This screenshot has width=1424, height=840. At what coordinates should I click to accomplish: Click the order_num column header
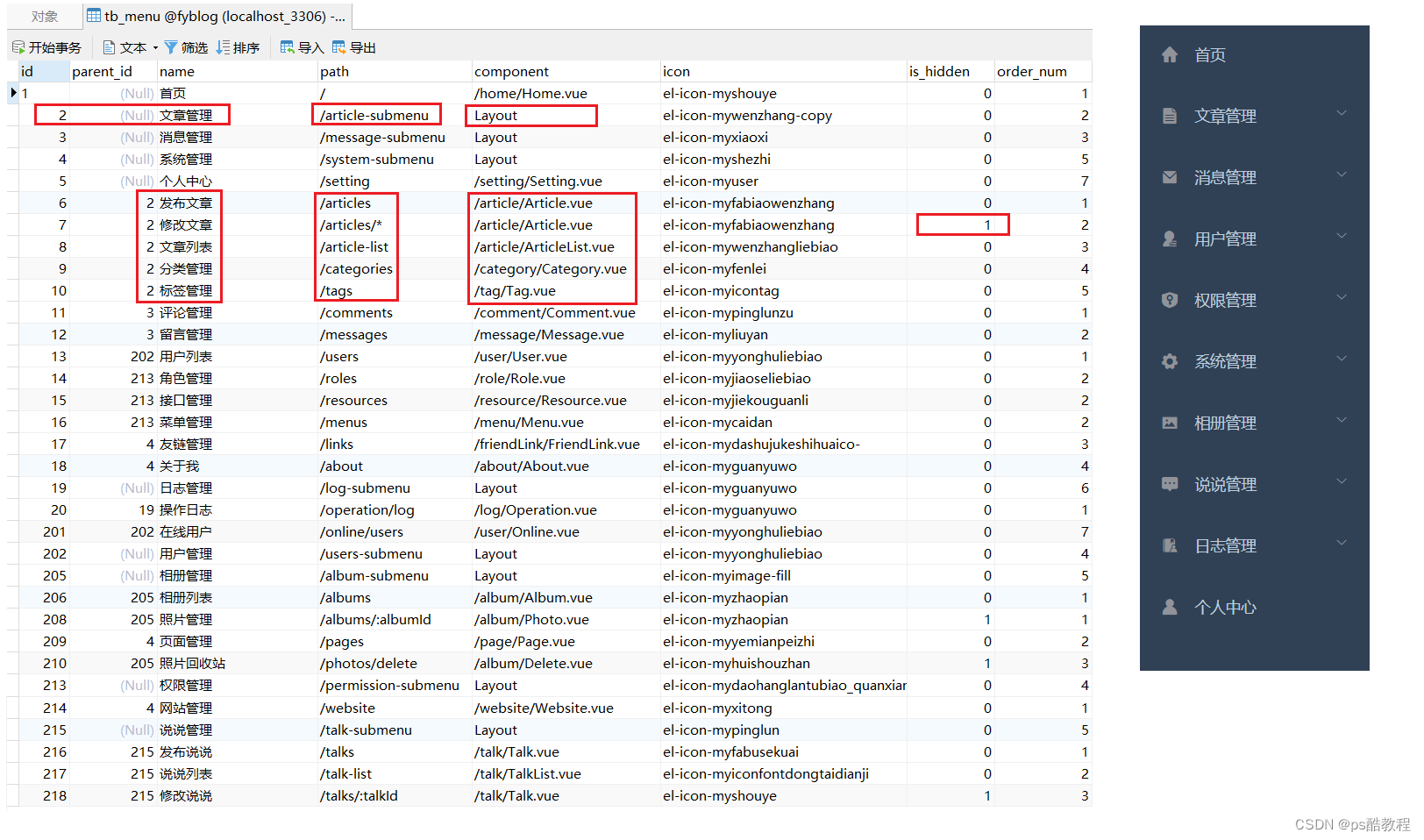(x=1043, y=72)
